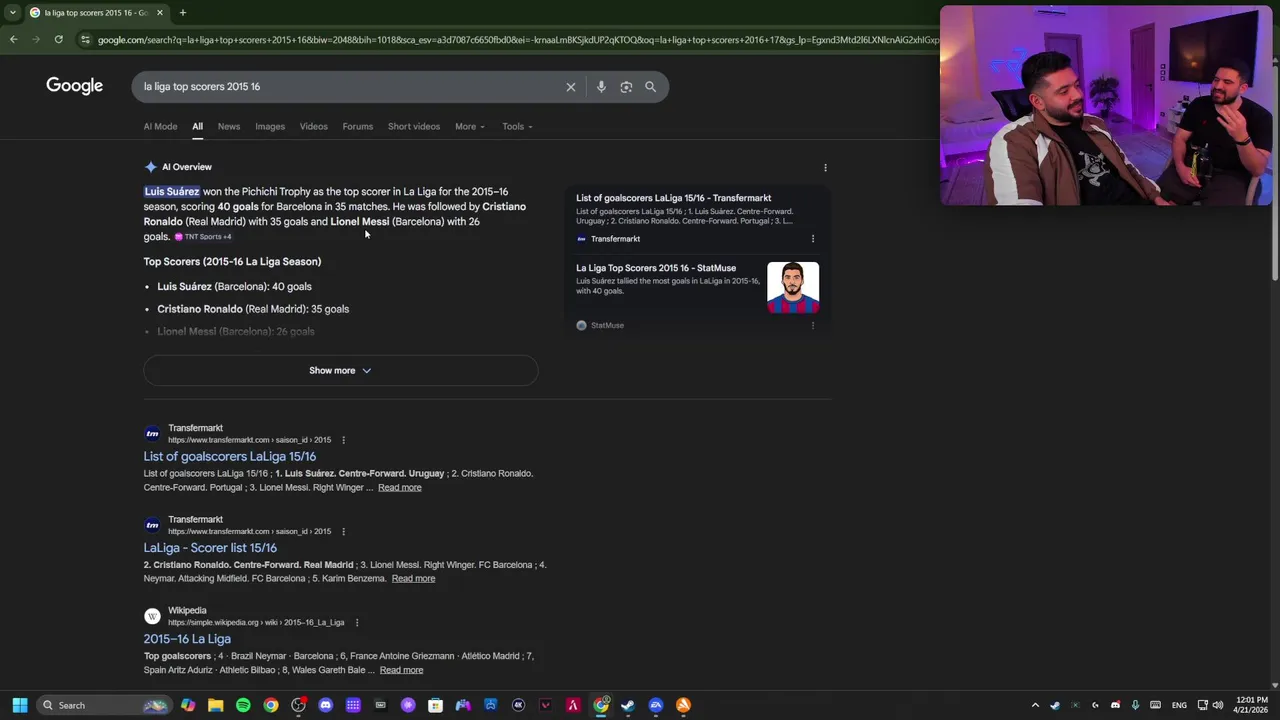Click the Windows taskbar Search box
Image resolution: width=1280 pixels, height=720 pixels.
tap(103, 705)
